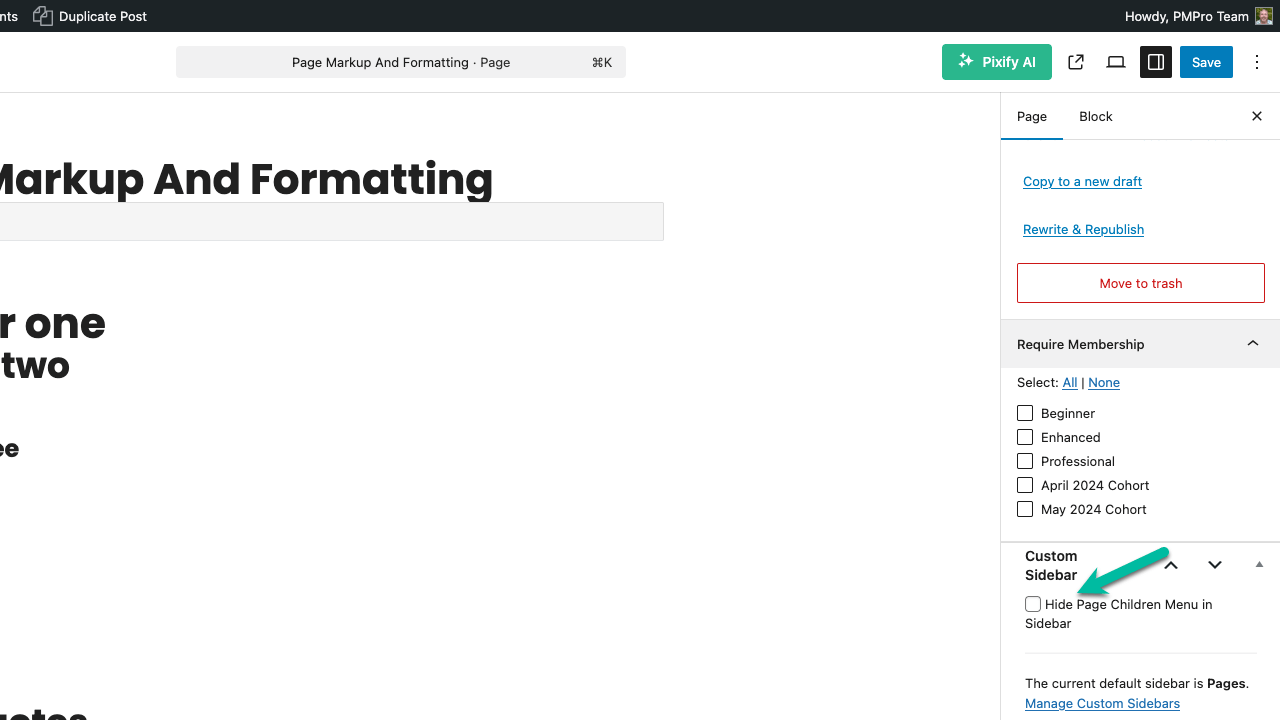
Task: Check the Professional membership checkbox
Action: (1025, 461)
